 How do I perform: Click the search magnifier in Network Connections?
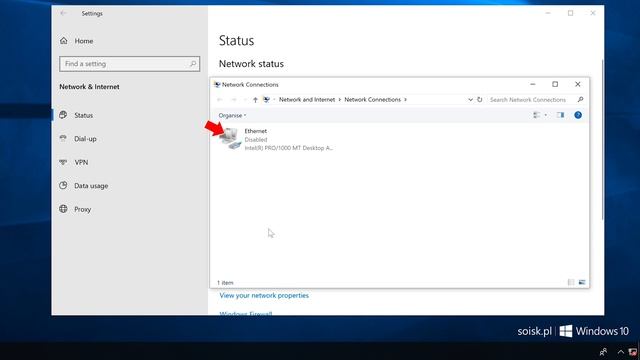[580, 100]
